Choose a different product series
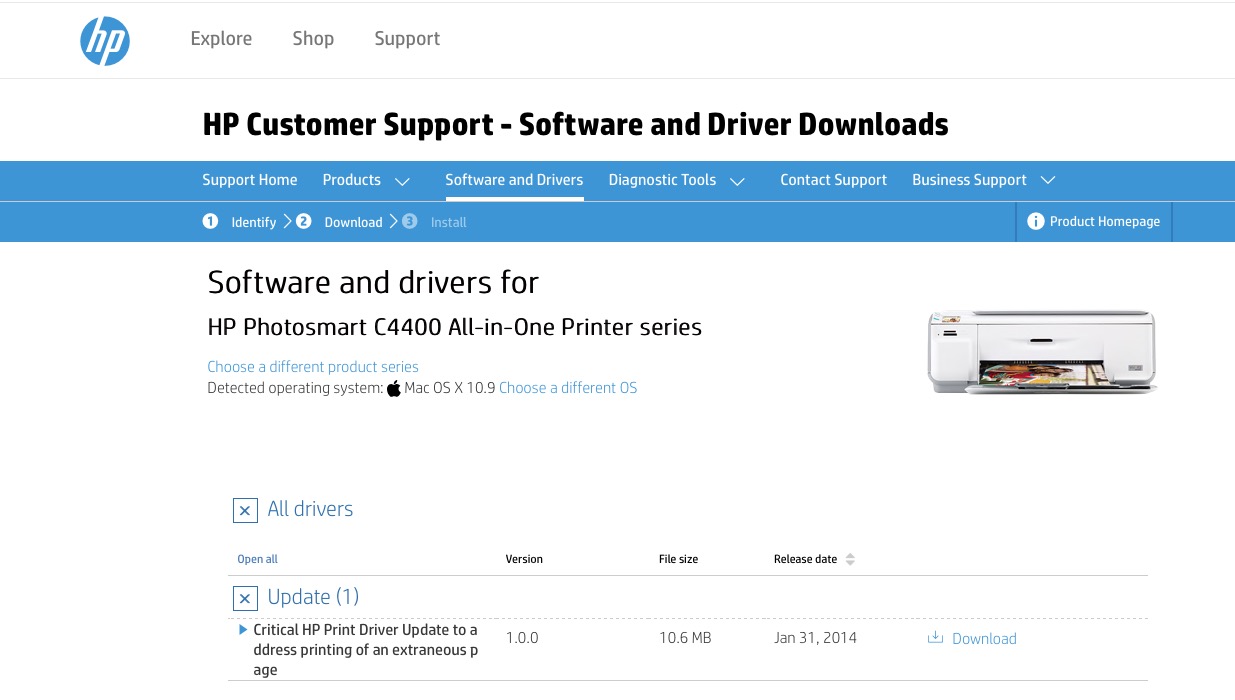 (x=313, y=367)
